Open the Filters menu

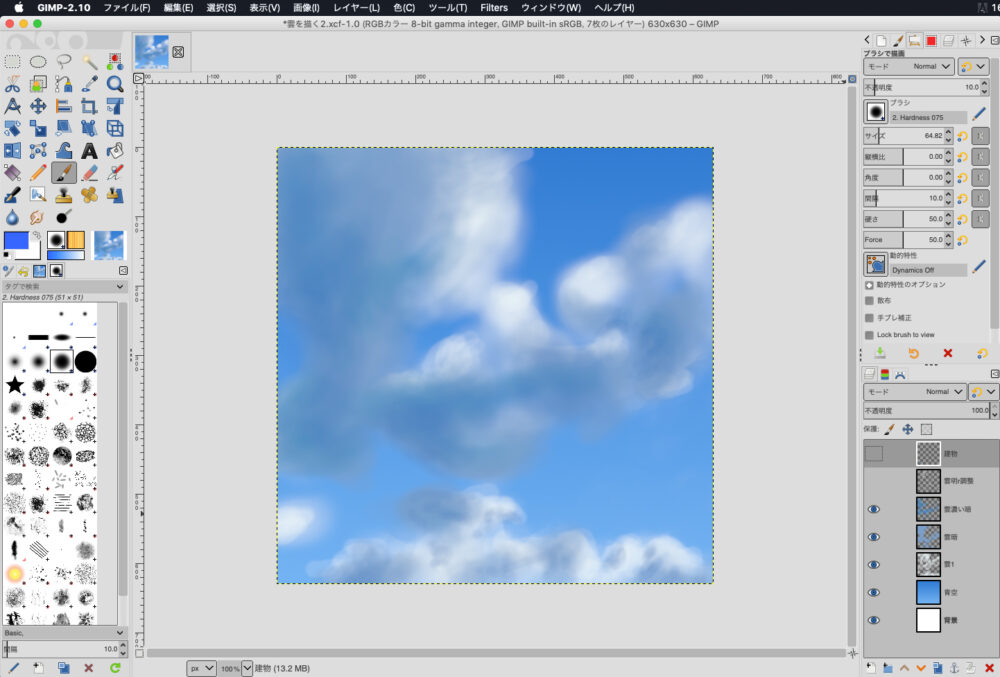(494, 7)
